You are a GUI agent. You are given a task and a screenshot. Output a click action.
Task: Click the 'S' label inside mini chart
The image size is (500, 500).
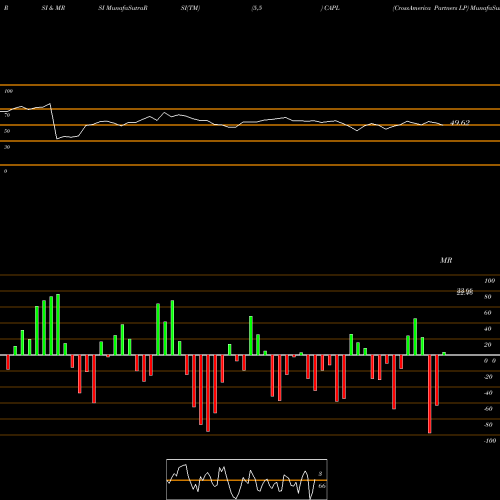click(x=320, y=474)
